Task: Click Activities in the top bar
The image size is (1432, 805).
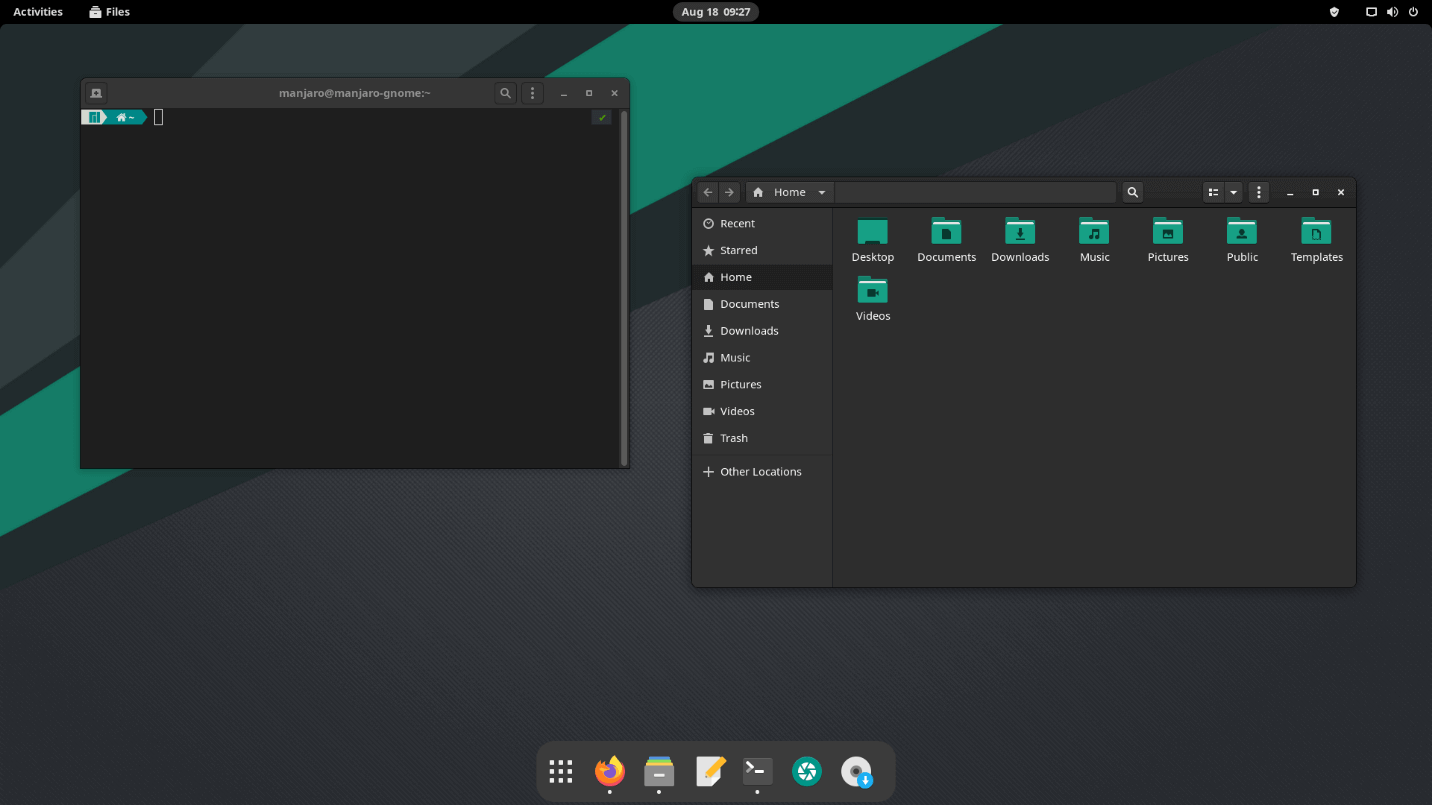Action: point(38,12)
